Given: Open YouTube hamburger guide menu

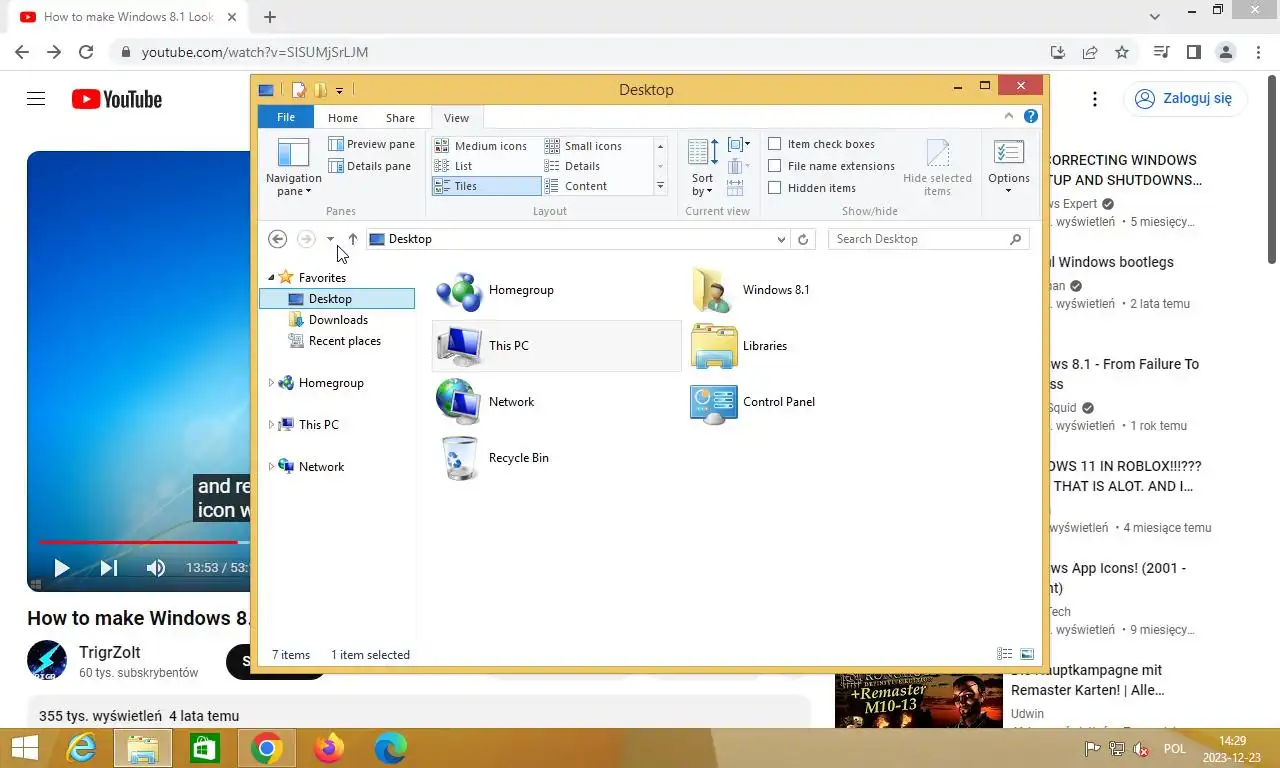Looking at the screenshot, I should (x=36, y=99).
